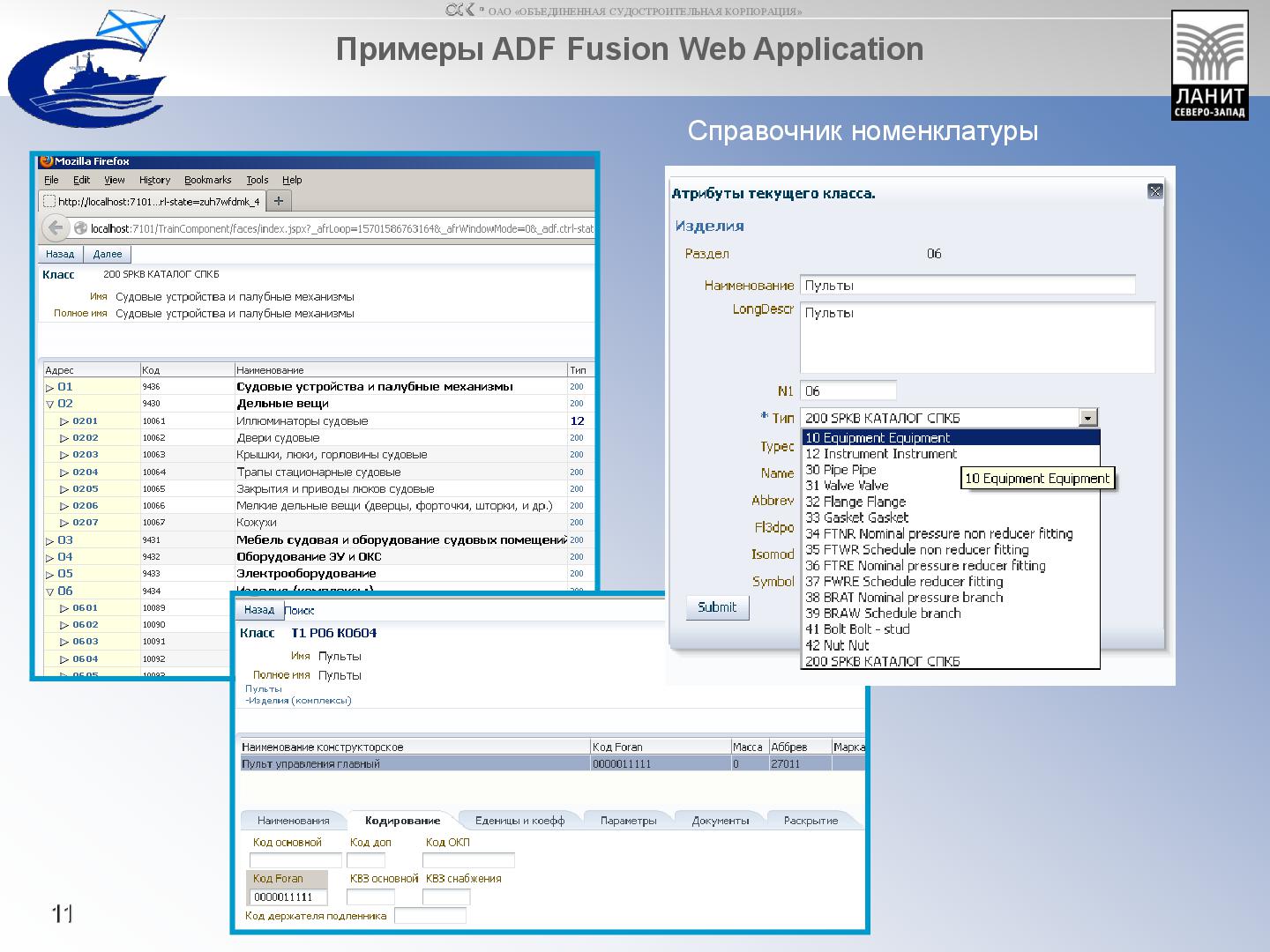Switch to the Наименования tab

tap(295, 820)
